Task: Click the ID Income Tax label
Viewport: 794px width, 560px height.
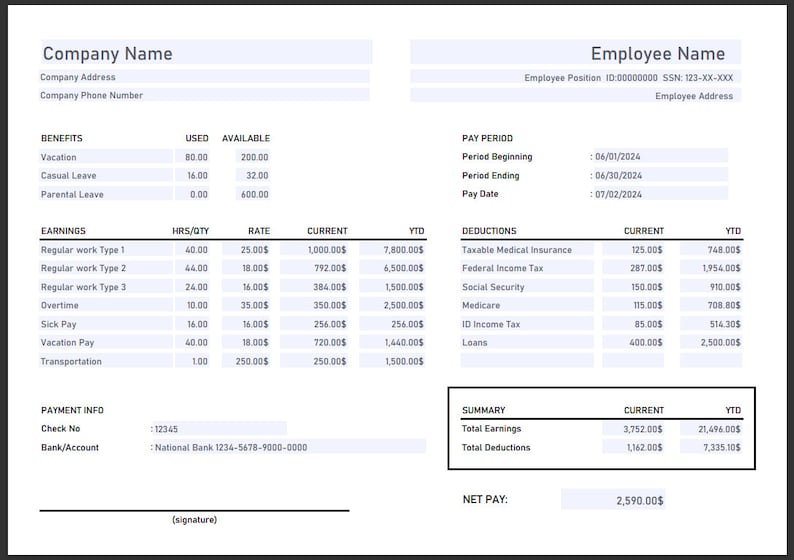Action: point(491,324)
